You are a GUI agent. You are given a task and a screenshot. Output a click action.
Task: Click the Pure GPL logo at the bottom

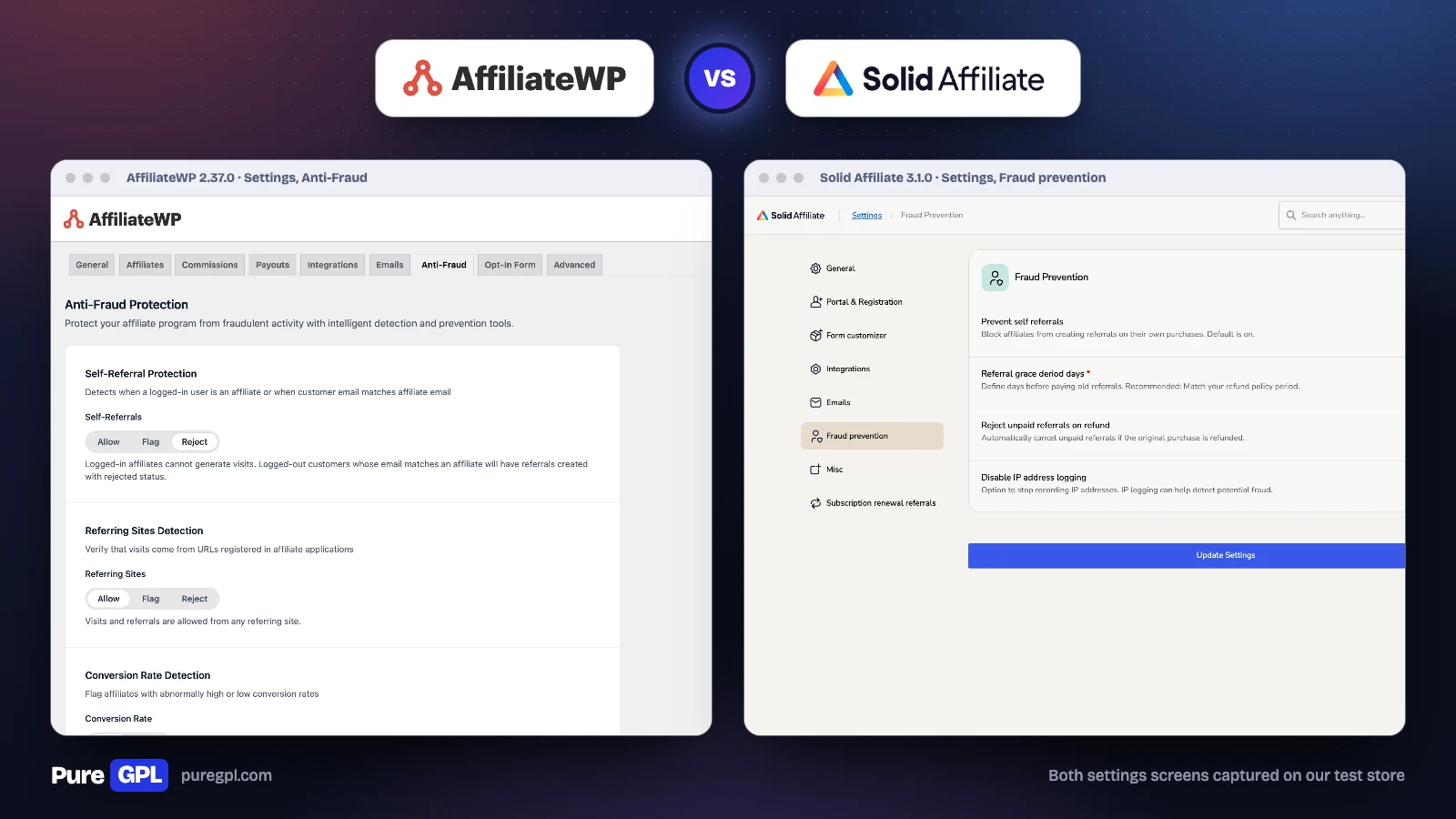click(x=110, y=775)
